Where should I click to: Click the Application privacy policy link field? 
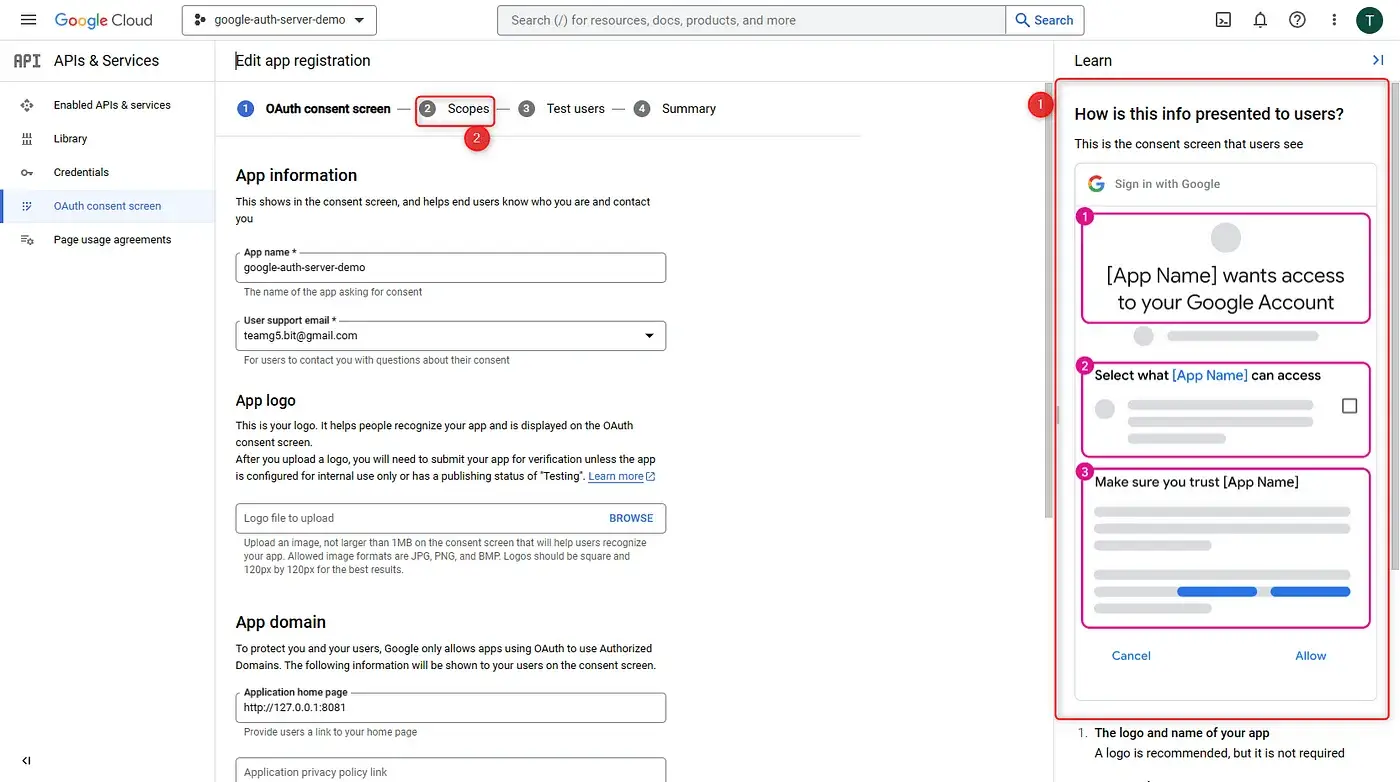click(x=450, y=771)
